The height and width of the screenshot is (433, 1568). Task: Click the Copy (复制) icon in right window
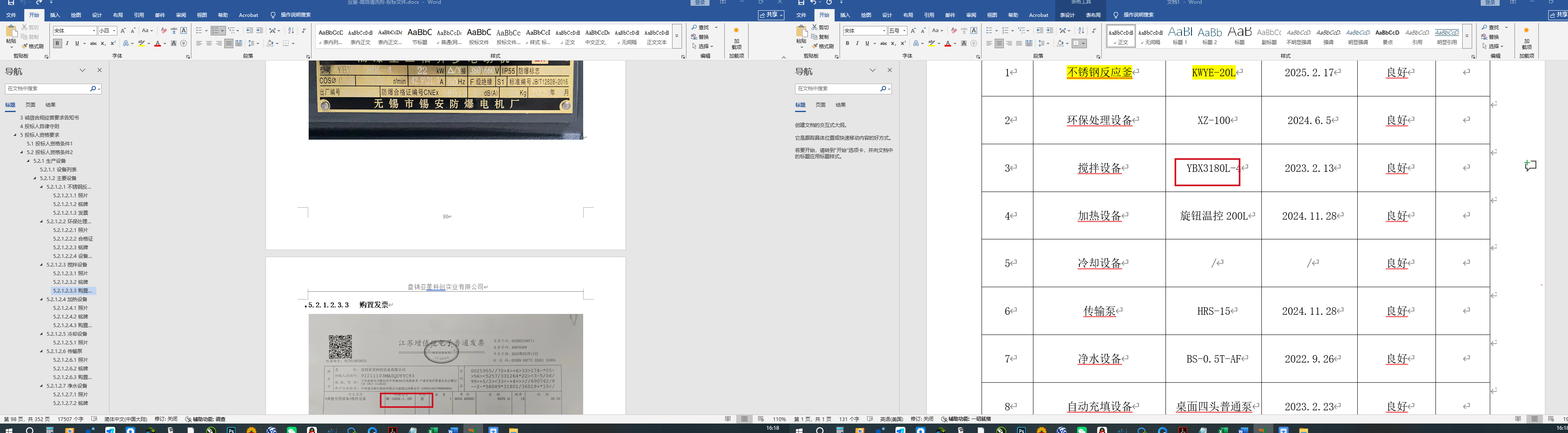821,37
